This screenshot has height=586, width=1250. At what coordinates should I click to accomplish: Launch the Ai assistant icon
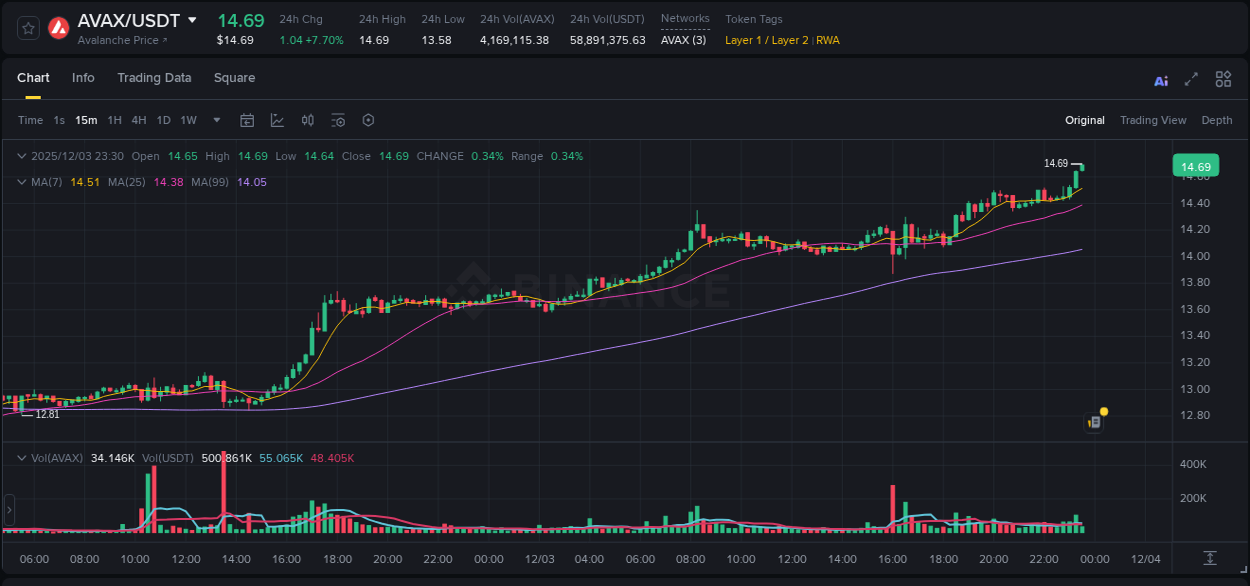point(1161,80)
